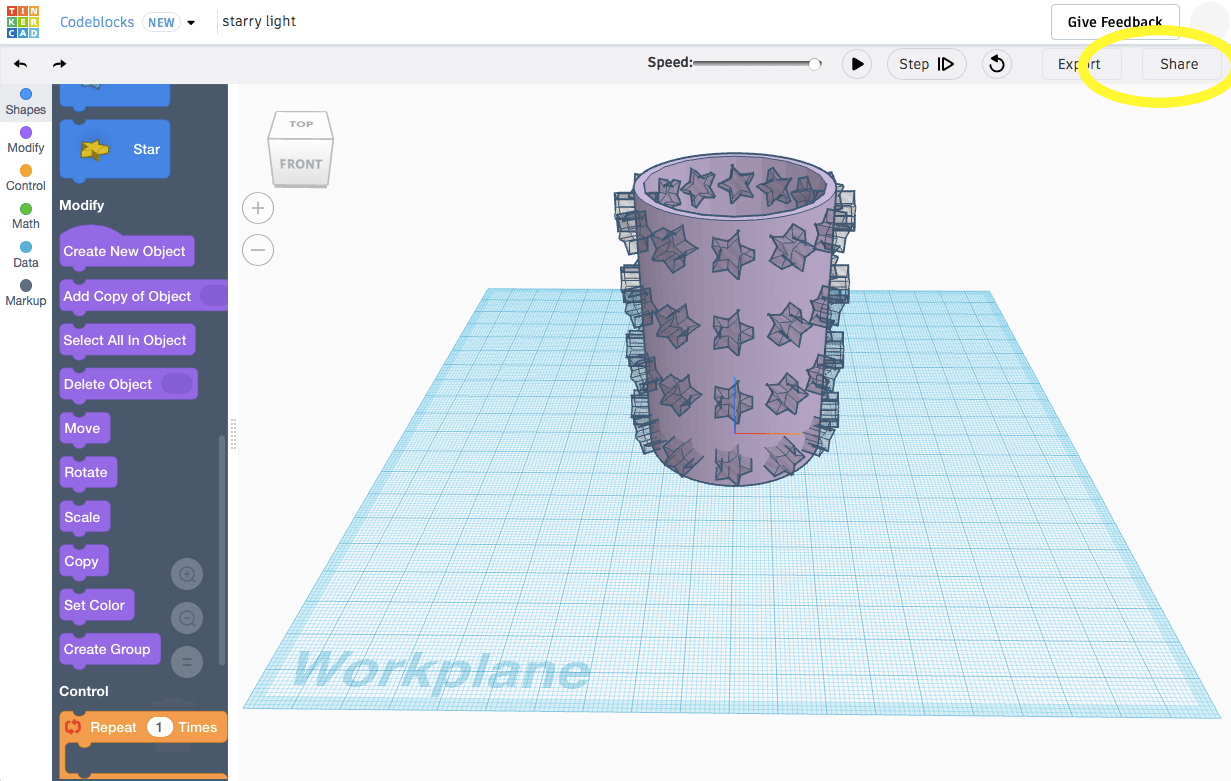This screenshot has height=781, width=1231.
Task: Click the Share button
Action: click(1180, 63)
